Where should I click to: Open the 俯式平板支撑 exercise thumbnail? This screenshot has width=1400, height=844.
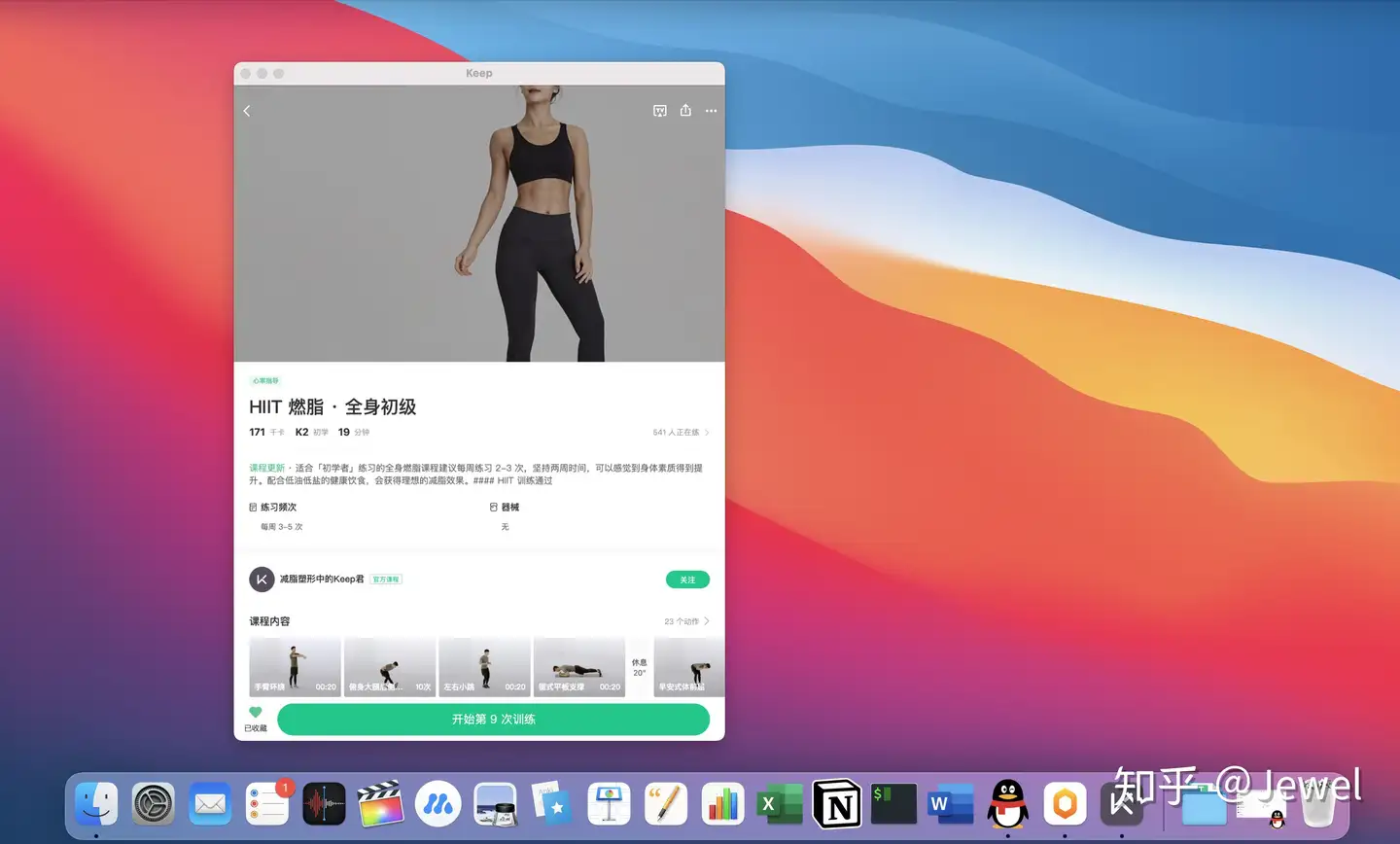click(x=579, y=666)
